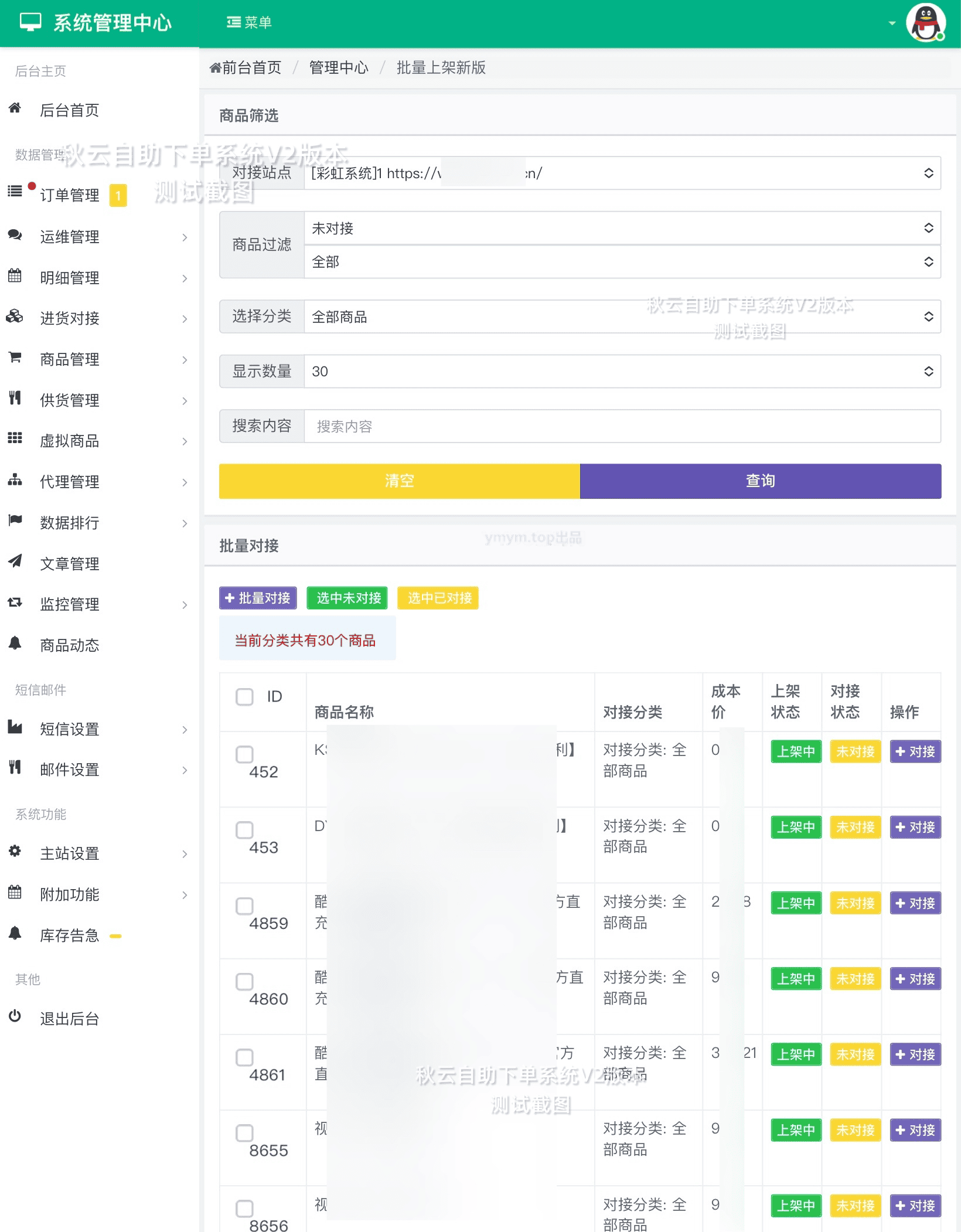Click the shopping cart icon for 商品管理
This screenshot has height=1232, width=961.
[x=15, y=357]
